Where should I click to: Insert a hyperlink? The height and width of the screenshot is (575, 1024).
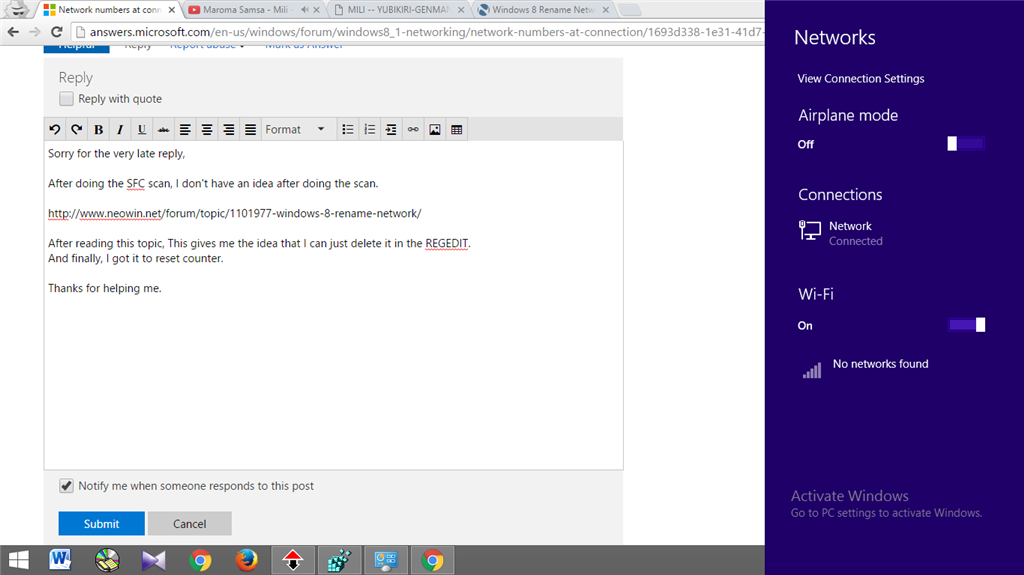(413, 129)
